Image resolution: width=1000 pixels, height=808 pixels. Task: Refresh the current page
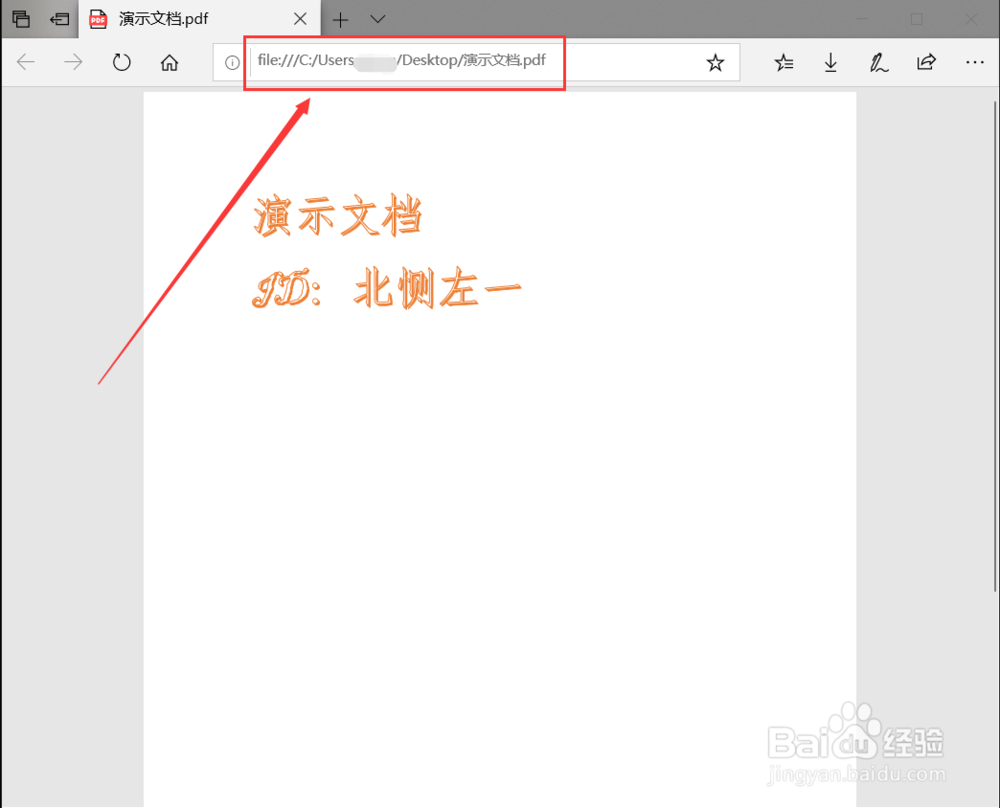coord(121,62)
